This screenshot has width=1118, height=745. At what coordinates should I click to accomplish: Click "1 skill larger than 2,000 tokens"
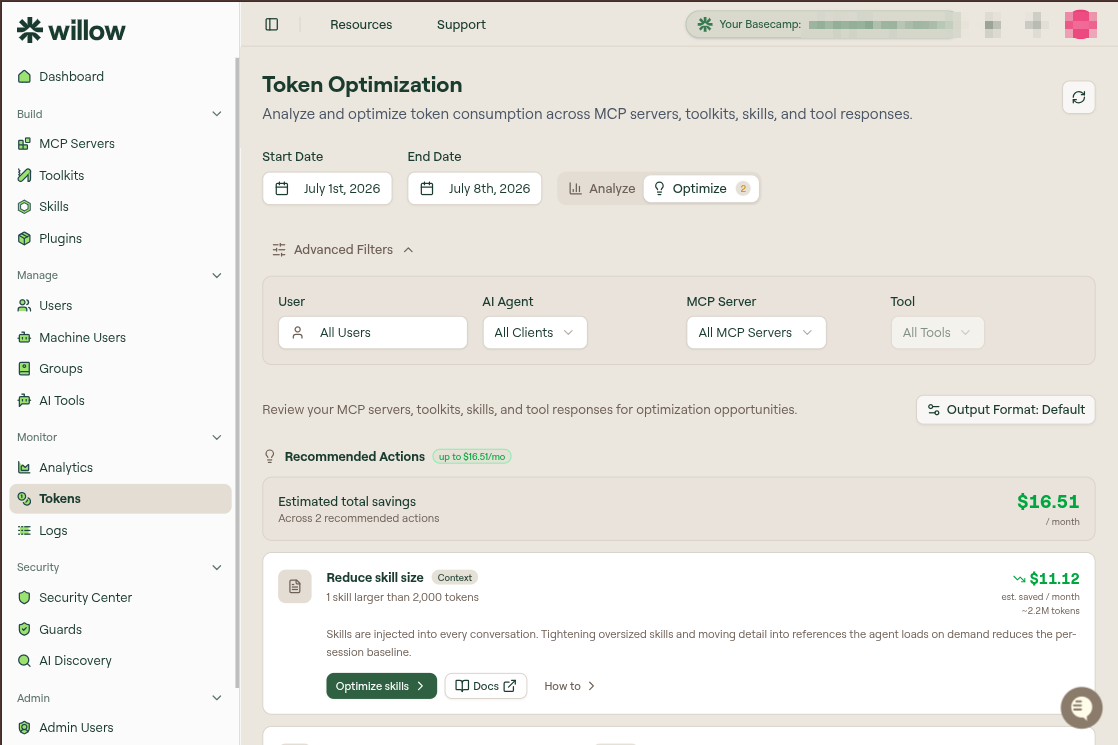click(403, 597)
